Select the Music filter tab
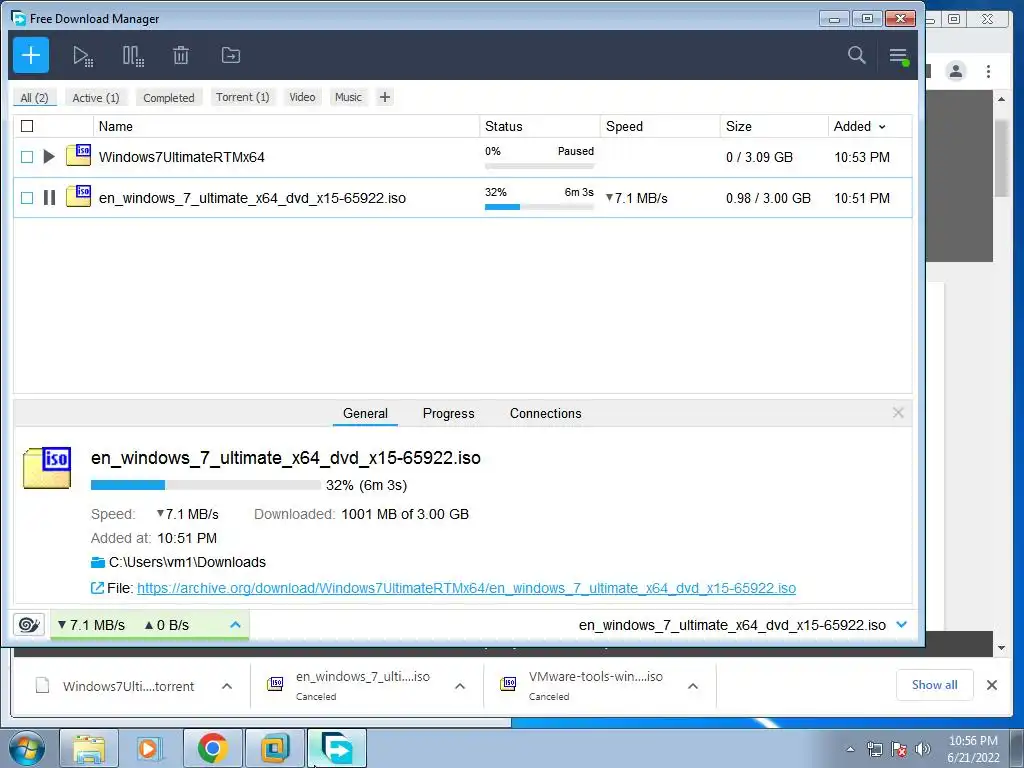Image resolution: width=1024 pixels, height=768 pixels. click(x=348, y=97)
